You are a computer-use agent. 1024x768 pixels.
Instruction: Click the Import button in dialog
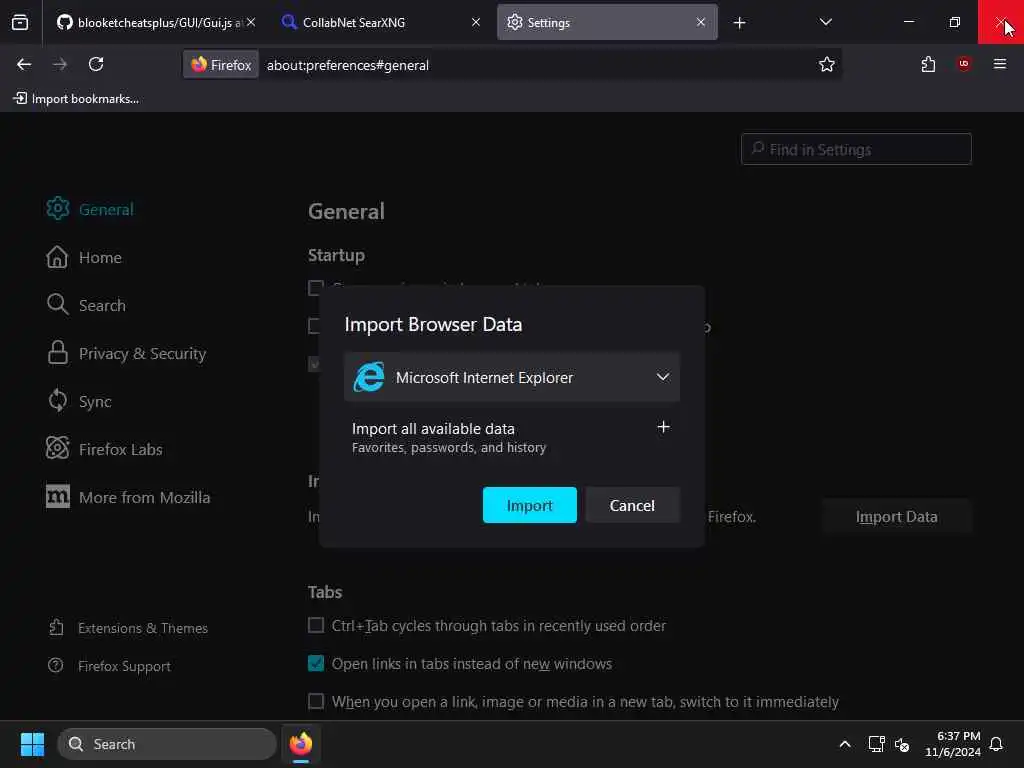pos(530,505)
